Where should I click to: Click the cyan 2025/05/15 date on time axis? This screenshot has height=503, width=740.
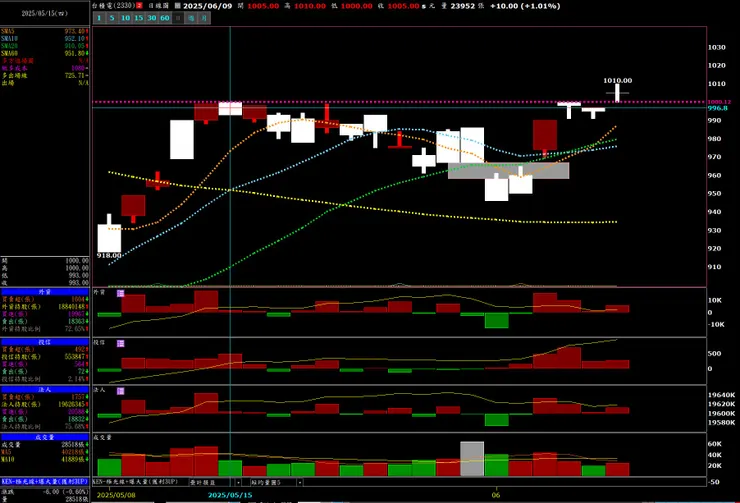(230, 495)
